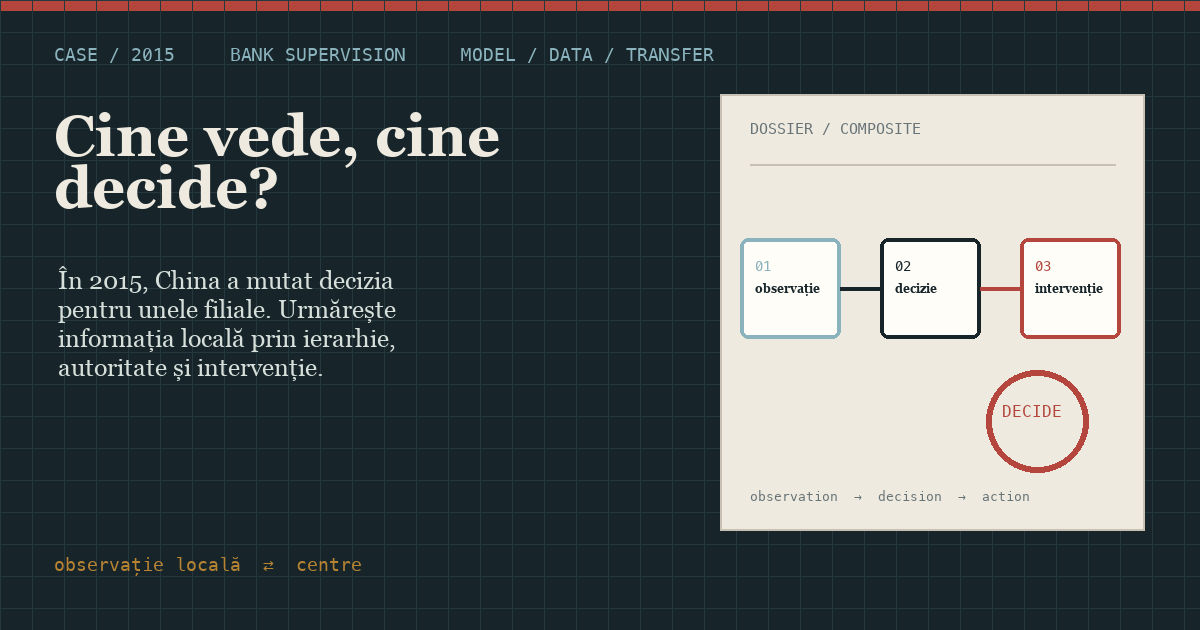Viewport: 1200px width, 630px height.
Task: Click the 'observație locală' footer text
Action: pyautogui.click(x=147, y=565)
